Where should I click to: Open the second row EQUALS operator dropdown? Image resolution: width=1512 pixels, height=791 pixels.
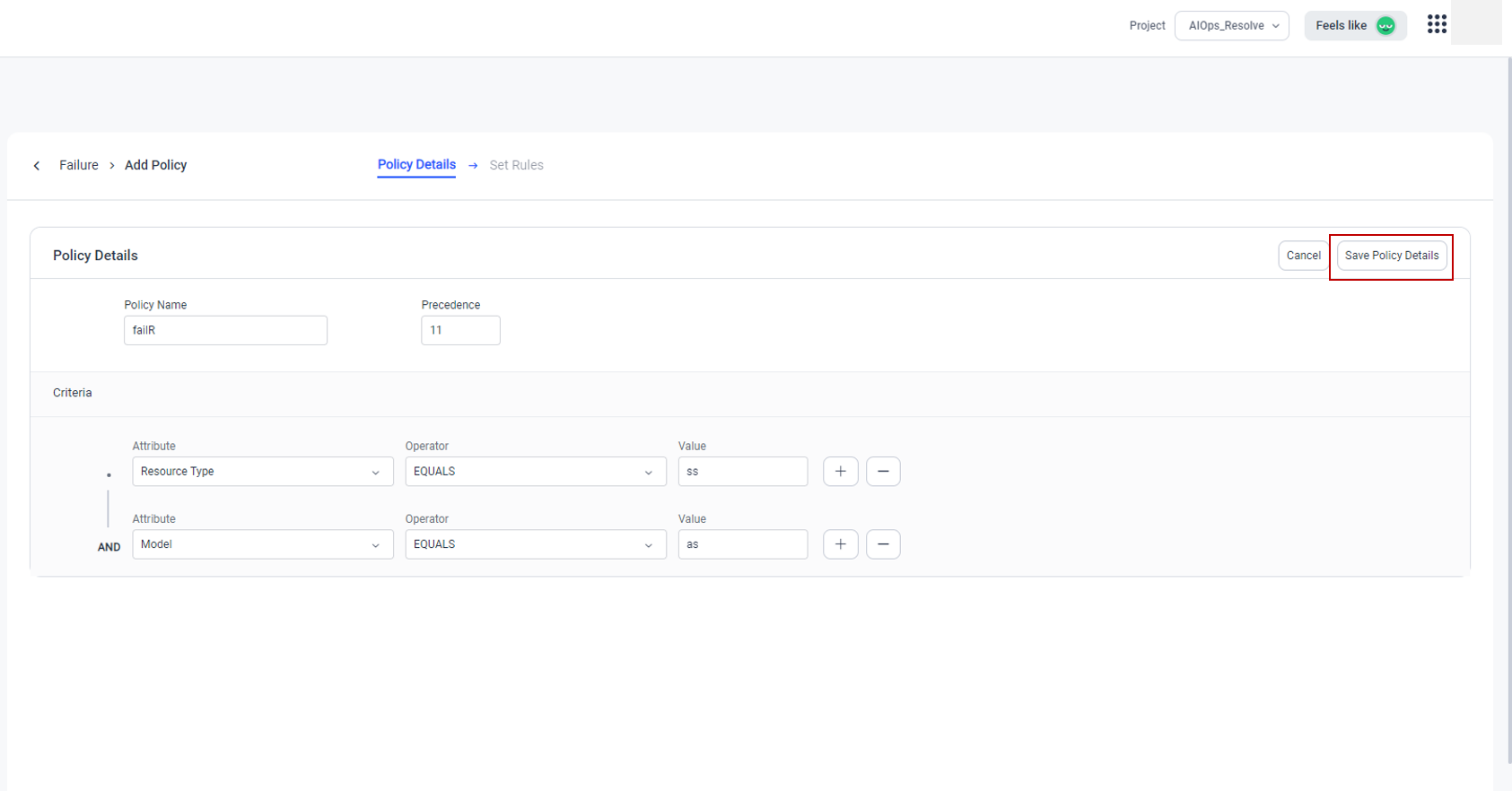[x=535, y=544]
